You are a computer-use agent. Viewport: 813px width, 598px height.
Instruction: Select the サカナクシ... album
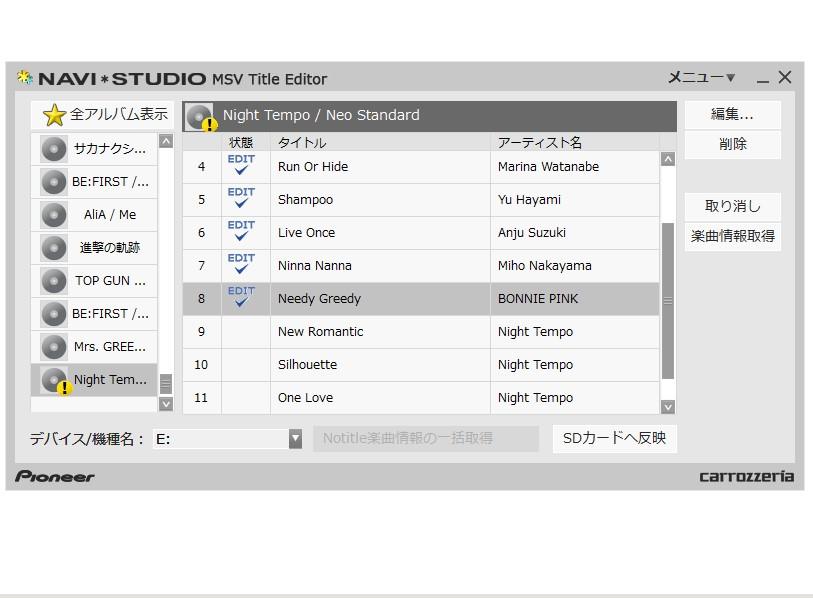pyautogui.click(x=94, y=149)
